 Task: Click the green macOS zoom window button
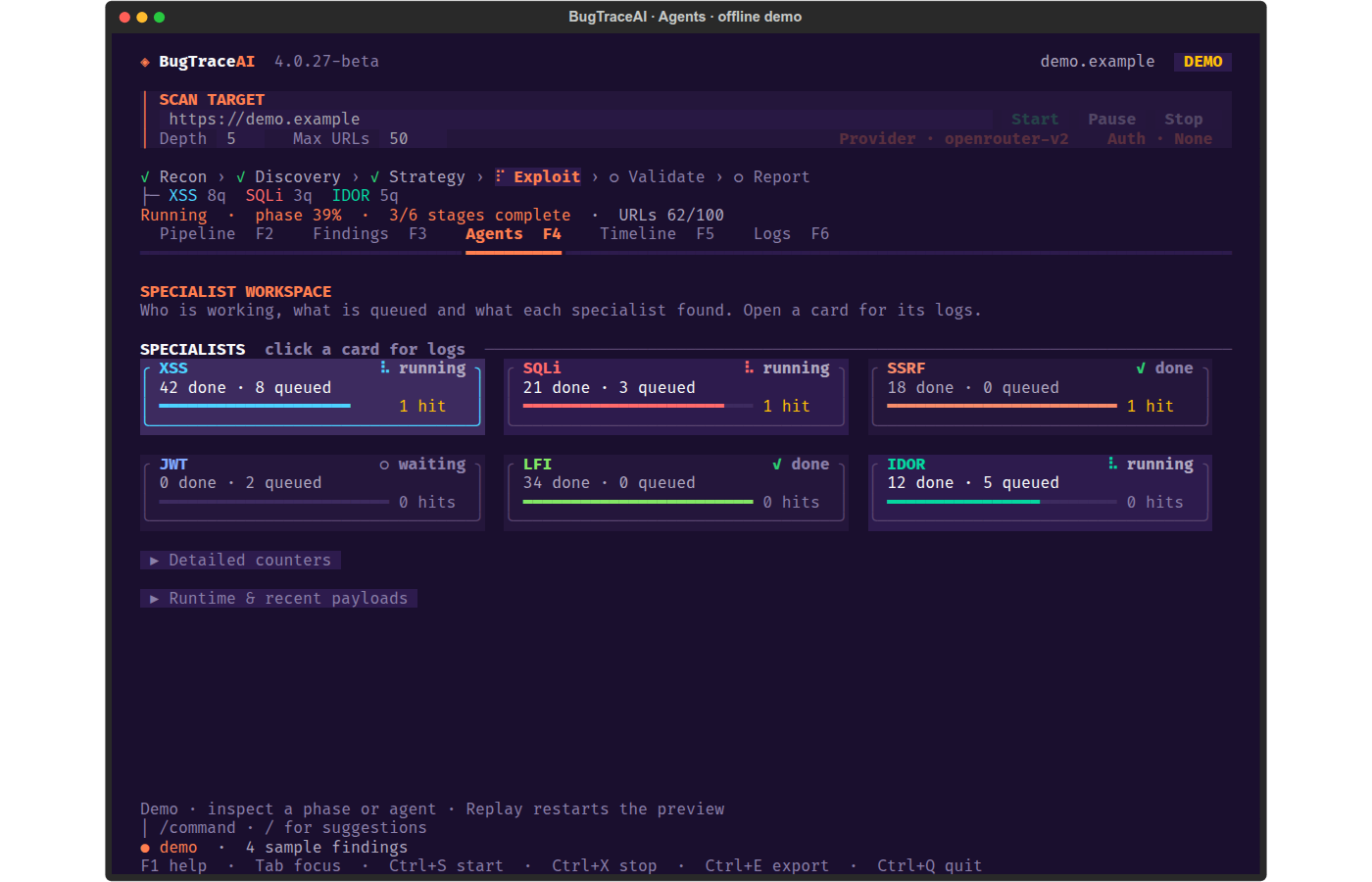pos(159,17)
